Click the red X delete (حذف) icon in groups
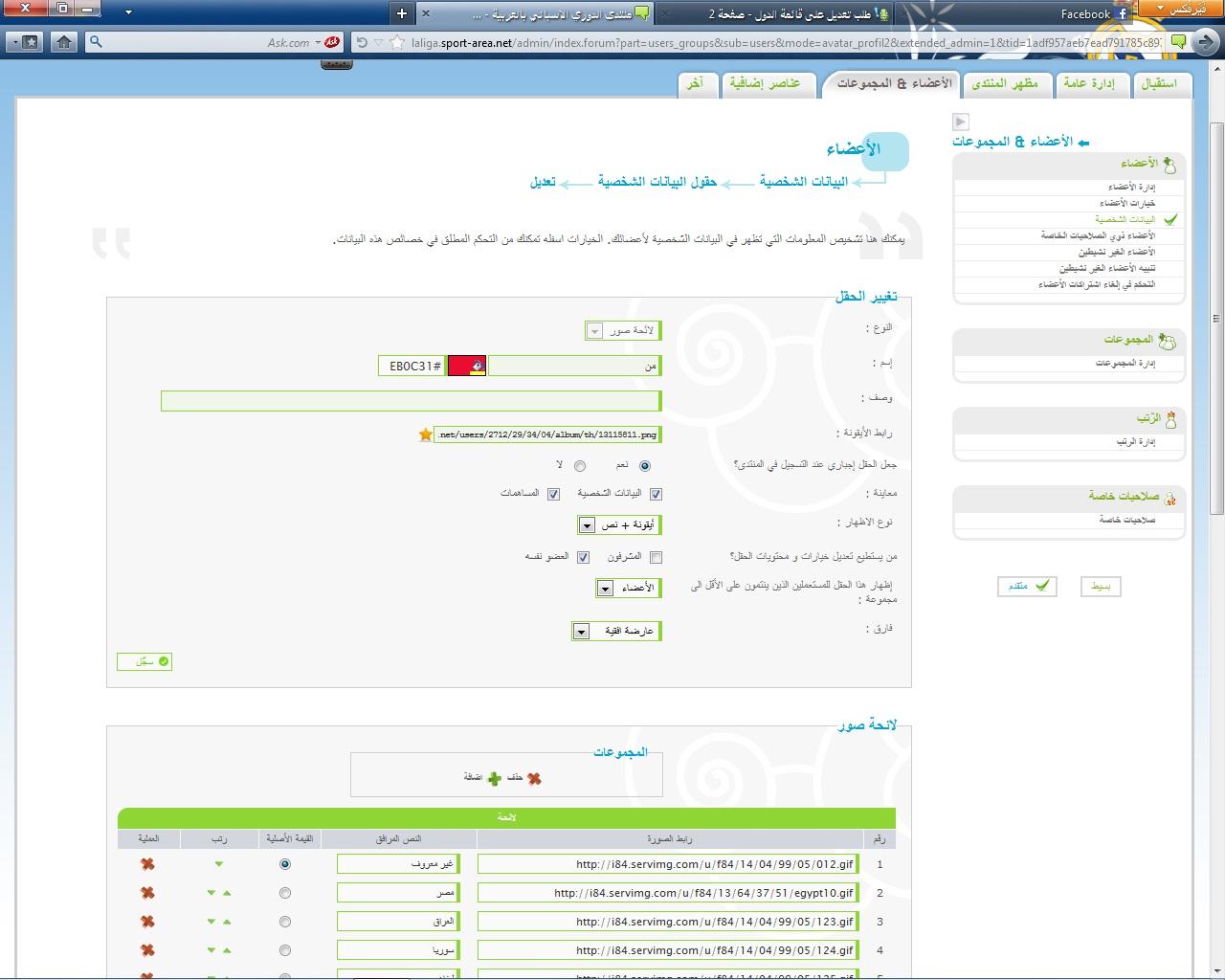The width and height of the screenshot is (1225, 980). coord(534,779)
